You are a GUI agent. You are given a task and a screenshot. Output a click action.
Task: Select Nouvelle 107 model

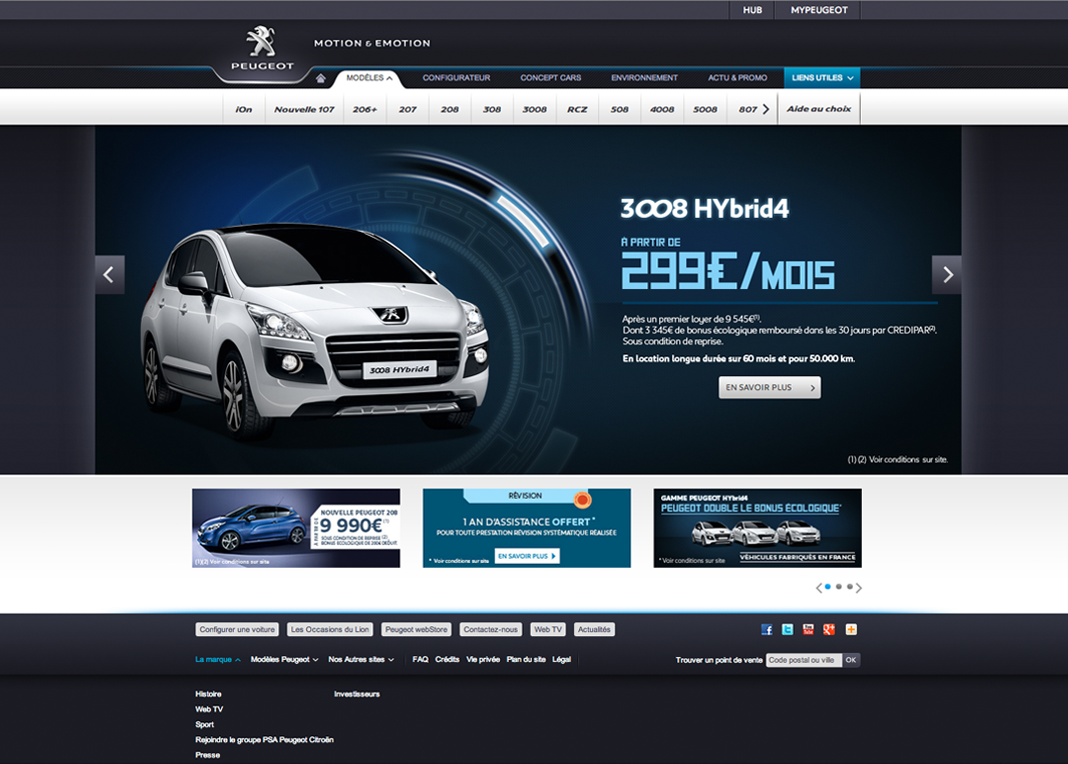coord(304,109)
